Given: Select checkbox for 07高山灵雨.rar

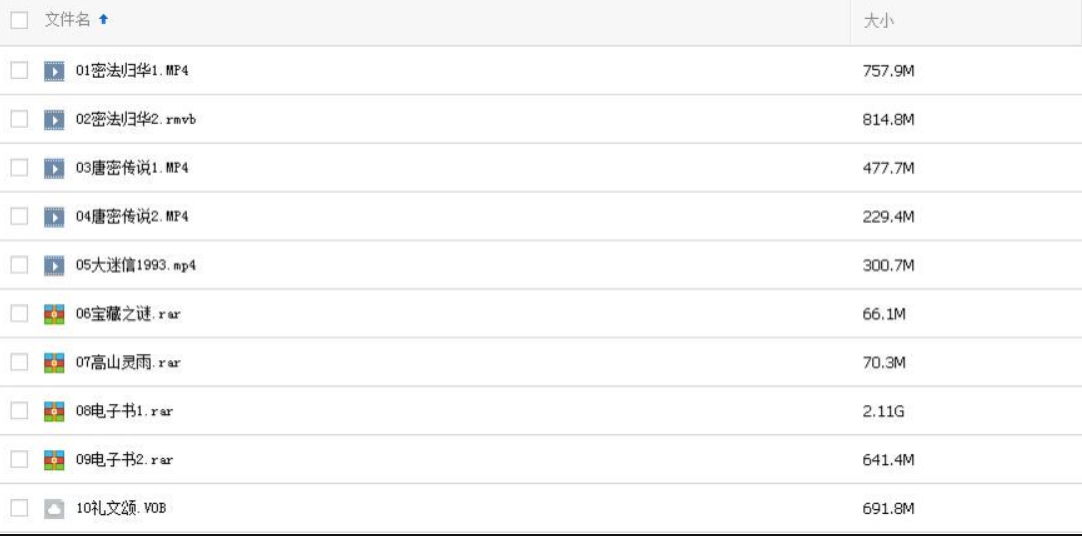Looking at the screenshot, I should point(18,363).
